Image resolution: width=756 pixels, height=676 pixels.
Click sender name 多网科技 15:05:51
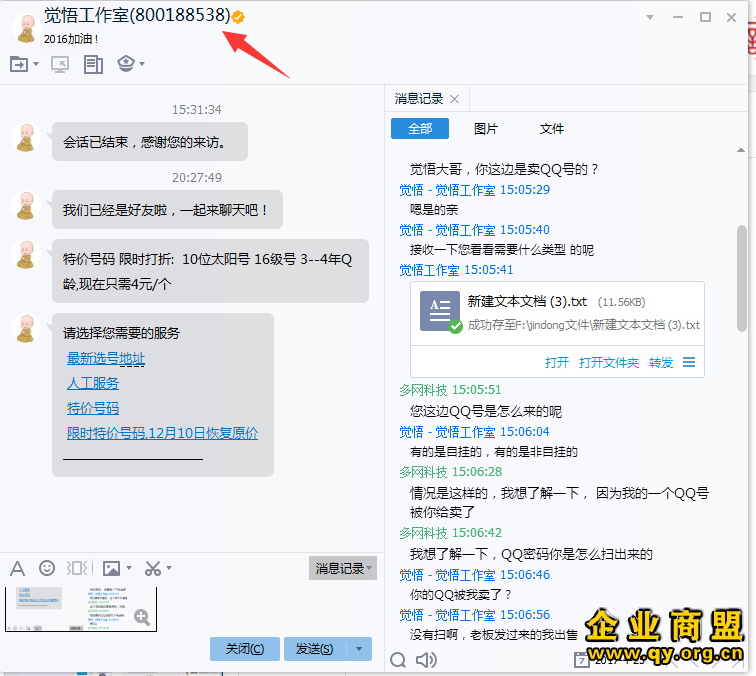(x=450, y=390)
